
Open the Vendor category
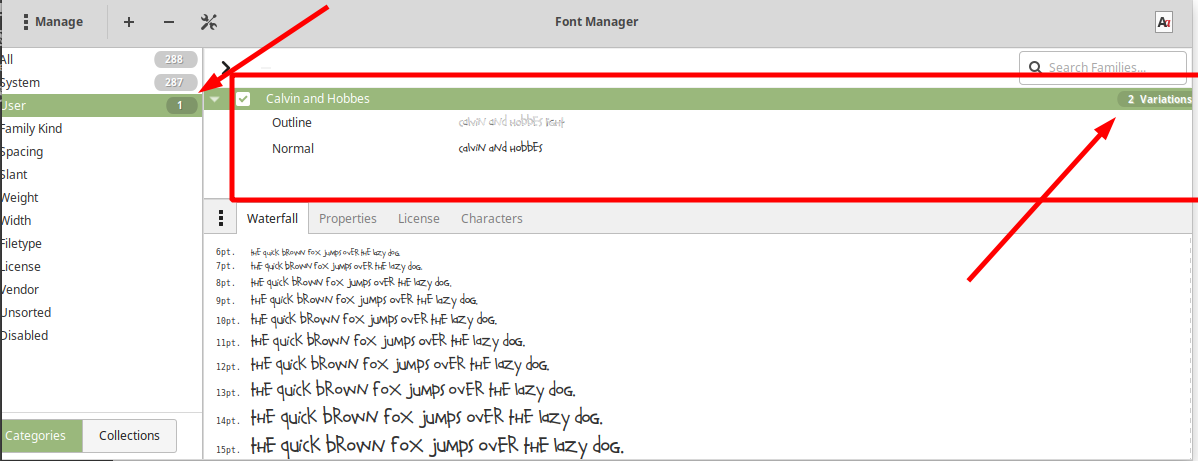click(x=99, y=289)
